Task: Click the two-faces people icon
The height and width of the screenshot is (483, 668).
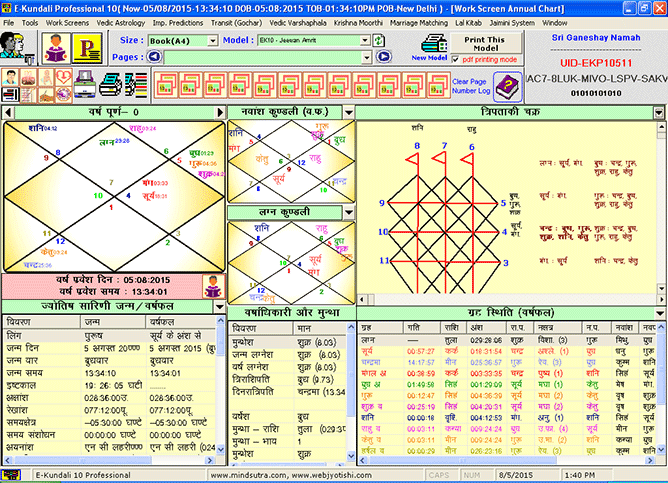Action: click(x=15, y=48)
